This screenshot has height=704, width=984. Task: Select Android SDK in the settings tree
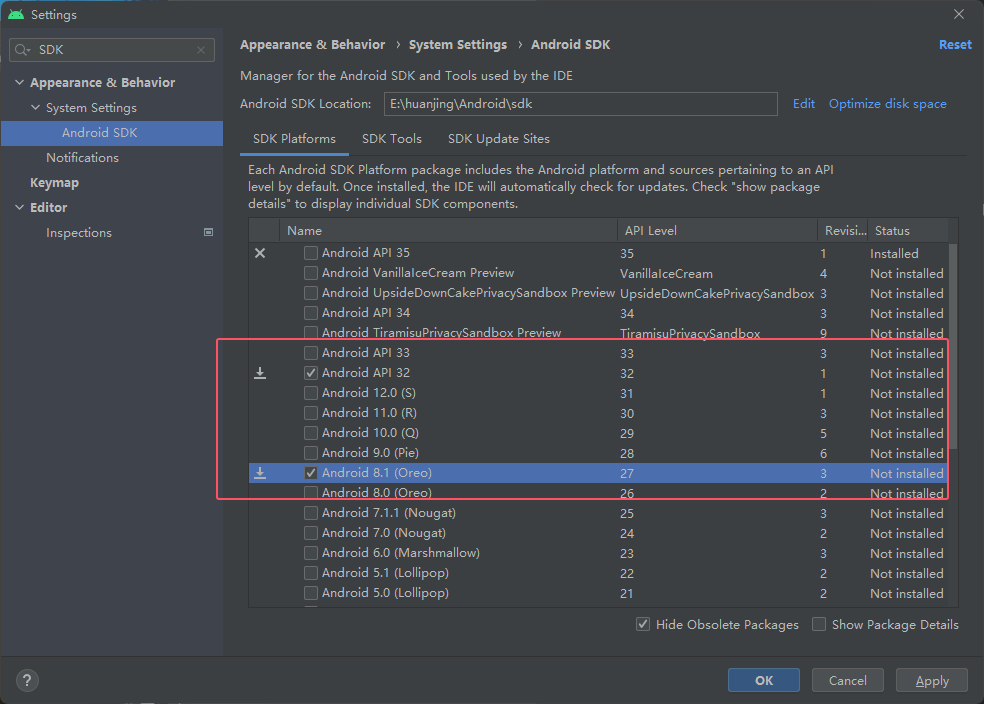pyautogui.click(x=112, y=133)
